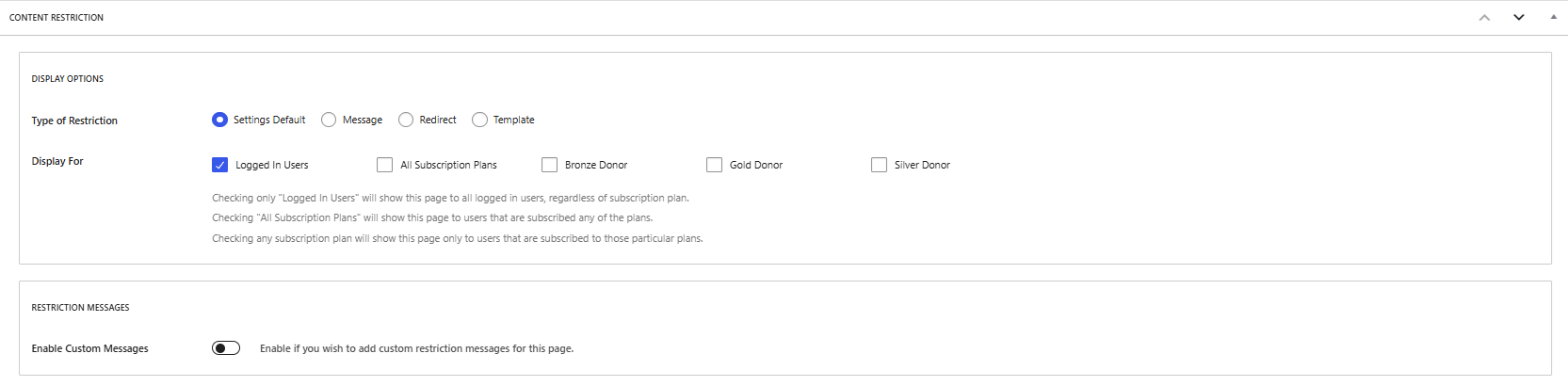Viewport: 1568px width, 386px height.
Task: Collapse the Content Restriction panel
Action: point(1553,18)
